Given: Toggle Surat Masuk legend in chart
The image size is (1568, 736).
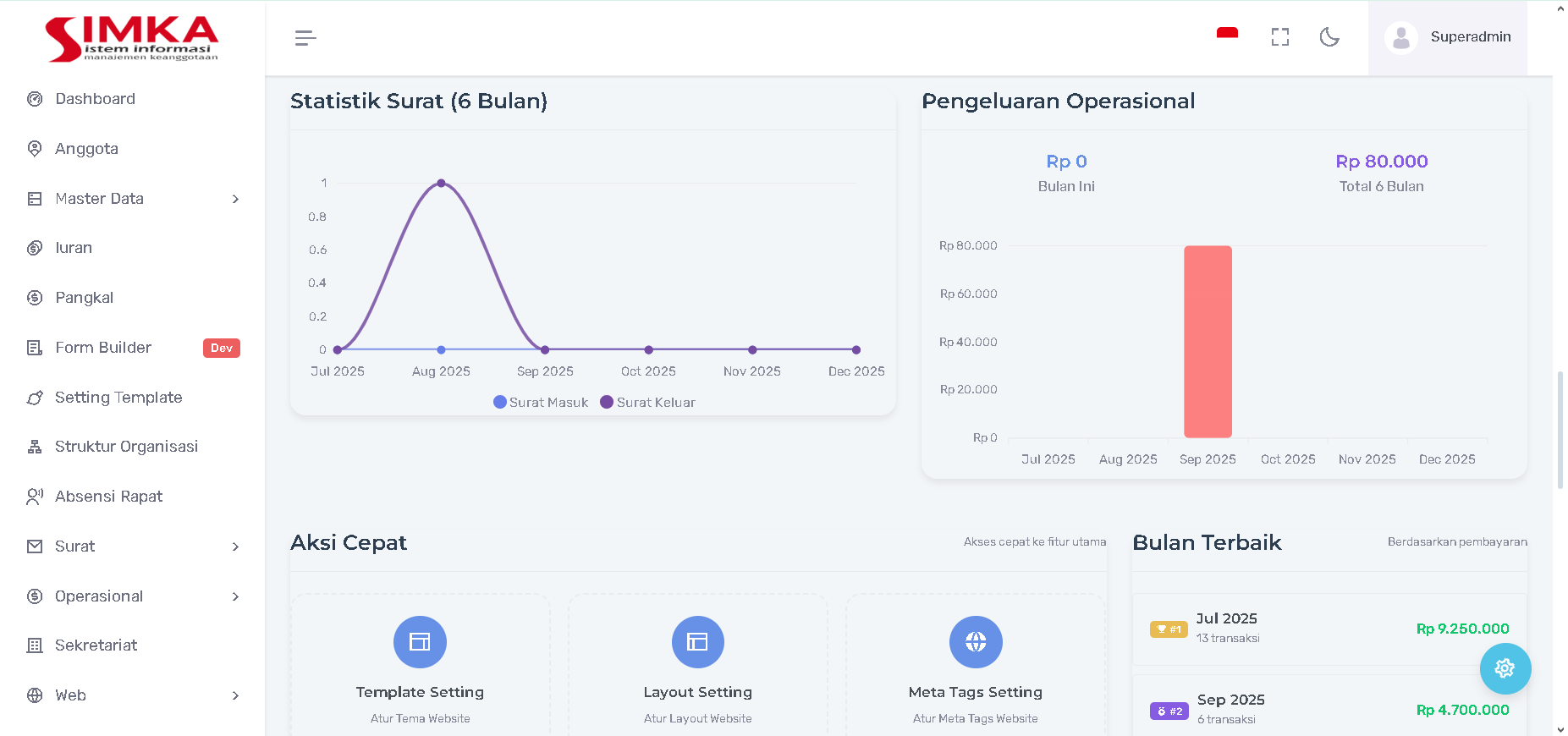Looking at the screenshot, I should coord(541,403).
